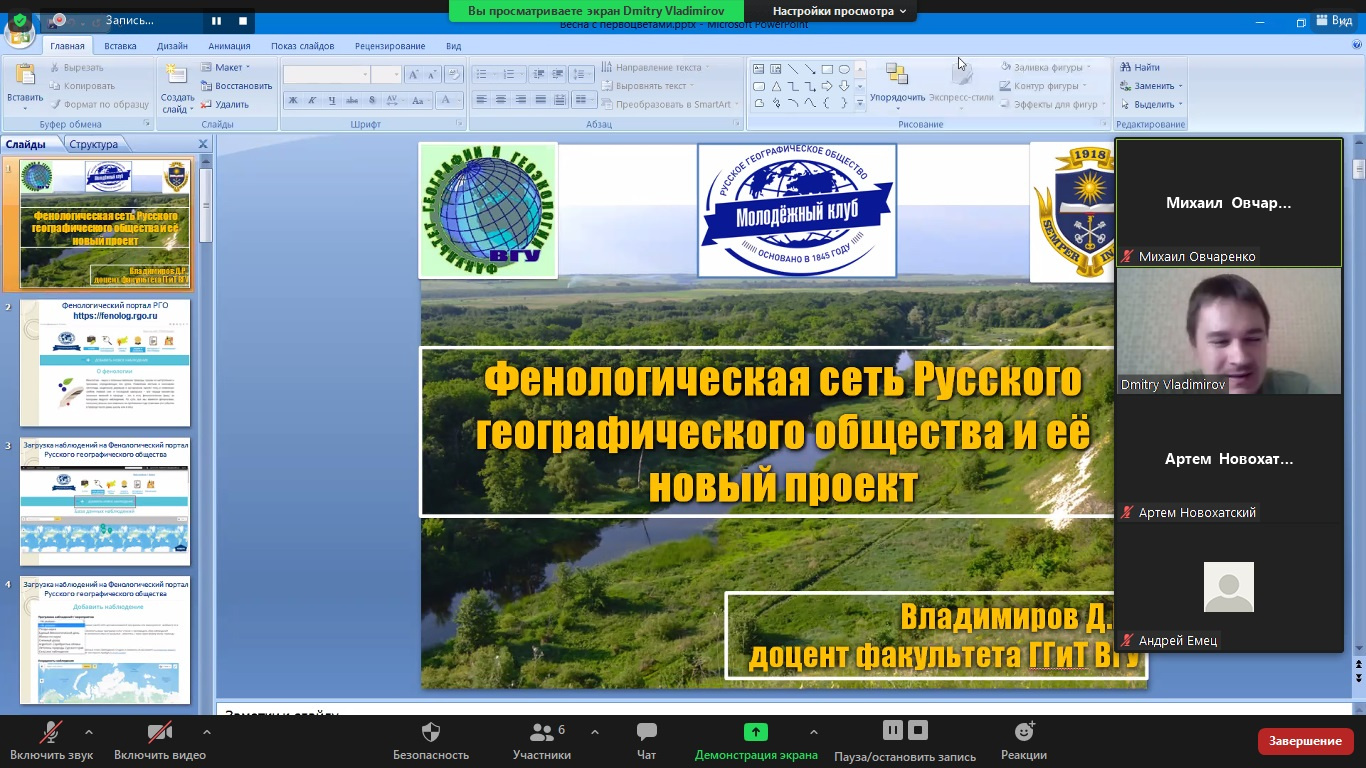Turn on camera with Включить видео
Screen dimensions: 1366x768
pos(159,733)
